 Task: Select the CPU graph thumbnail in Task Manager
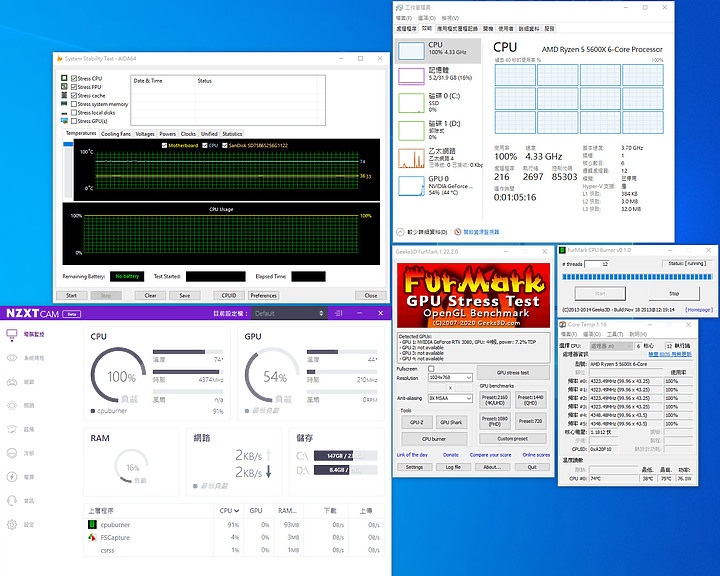[x=411, y=51]
